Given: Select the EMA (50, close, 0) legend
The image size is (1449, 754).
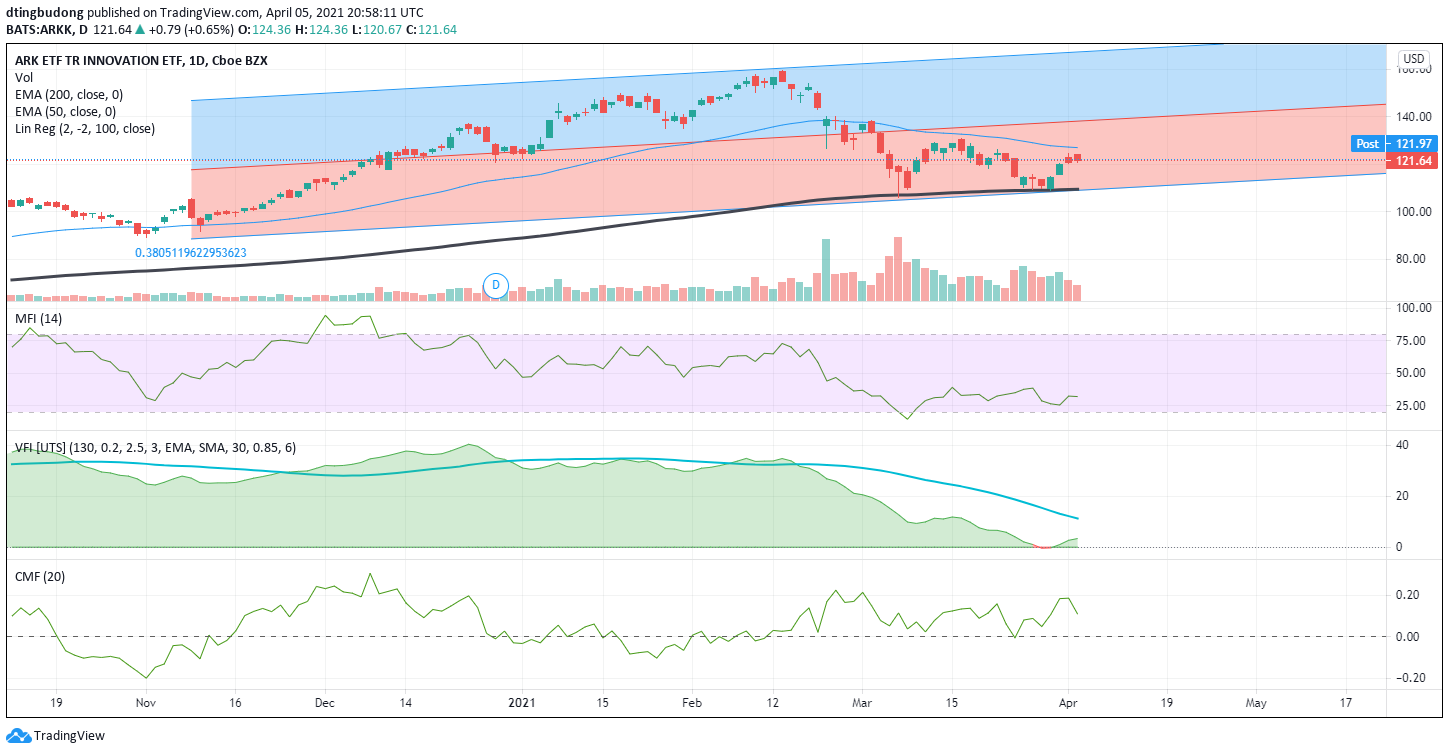Looking at the screenshot, I should click(66, 111).
